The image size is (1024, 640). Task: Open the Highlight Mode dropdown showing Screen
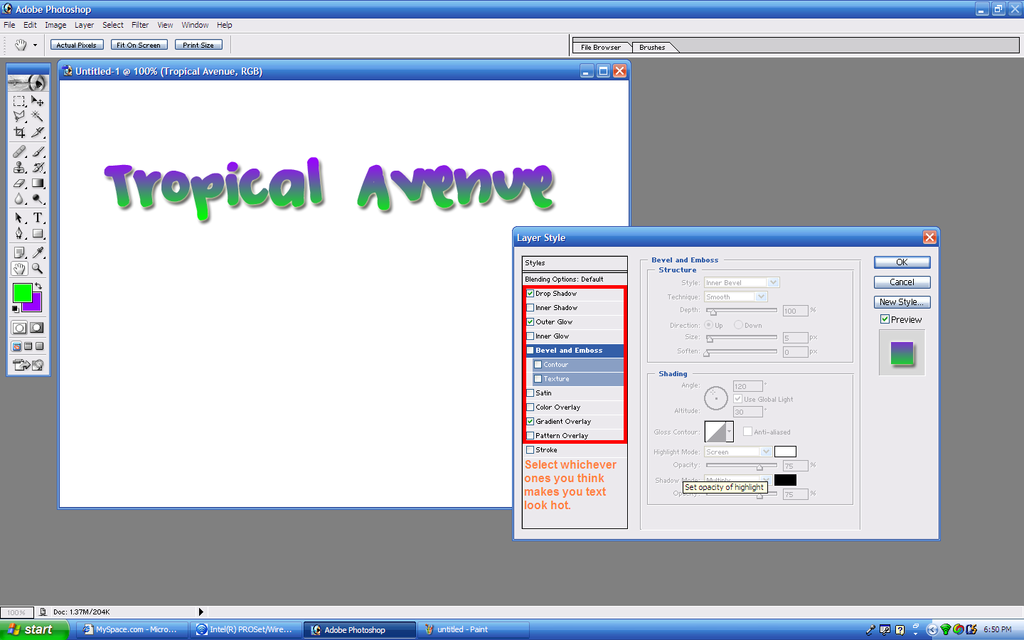pyautogui.click(x=737, y=452)
